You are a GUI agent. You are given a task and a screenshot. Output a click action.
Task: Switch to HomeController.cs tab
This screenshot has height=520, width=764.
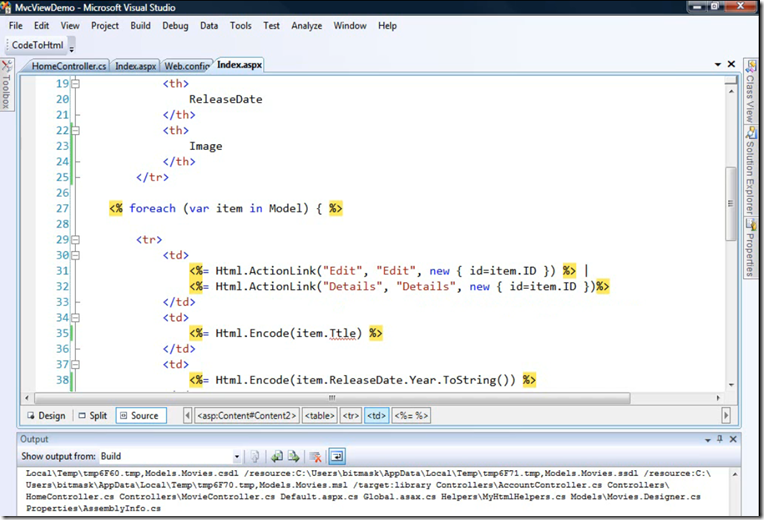click(x=69, y=66)
